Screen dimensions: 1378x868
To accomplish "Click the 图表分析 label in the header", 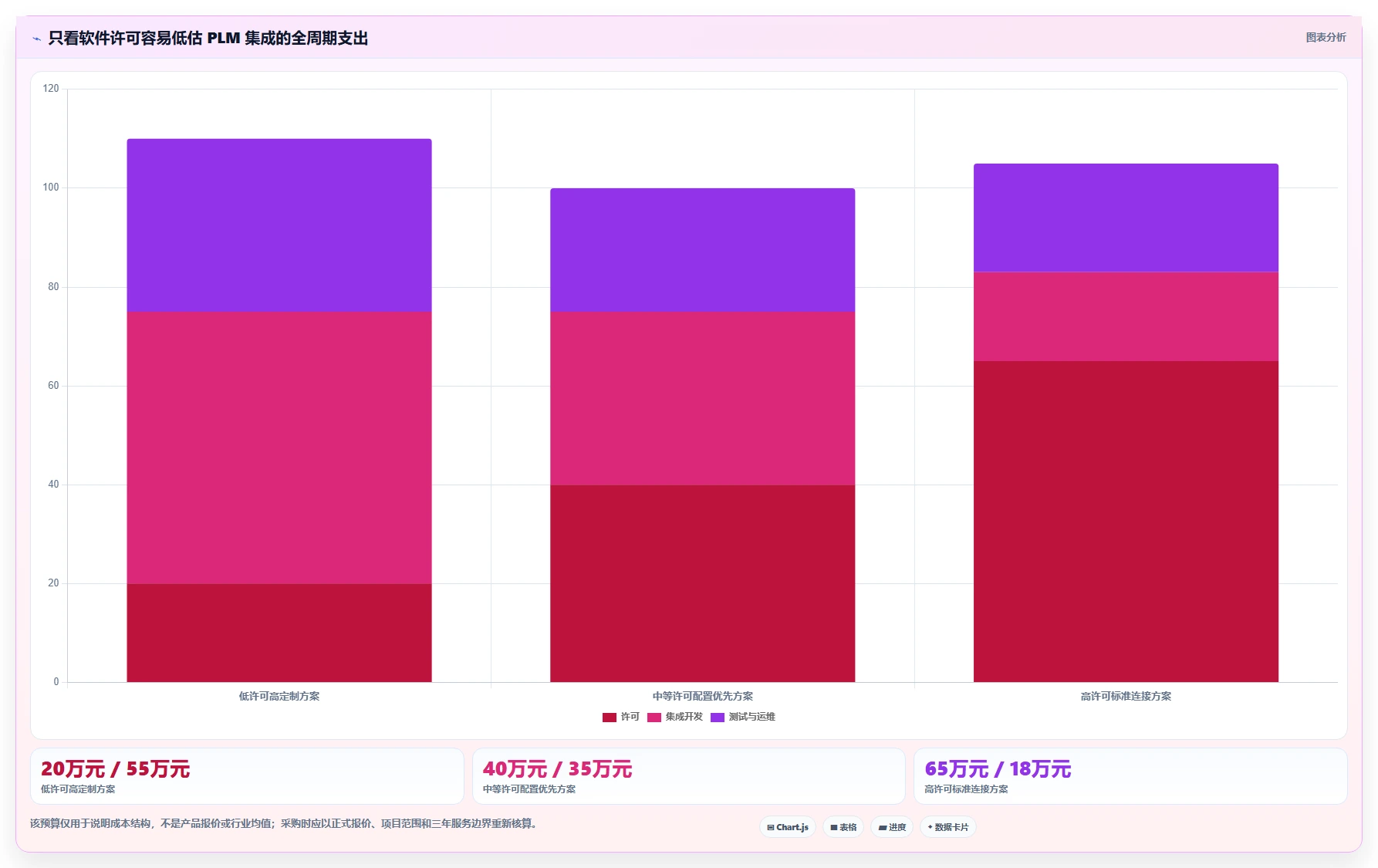I will 1326,37.
